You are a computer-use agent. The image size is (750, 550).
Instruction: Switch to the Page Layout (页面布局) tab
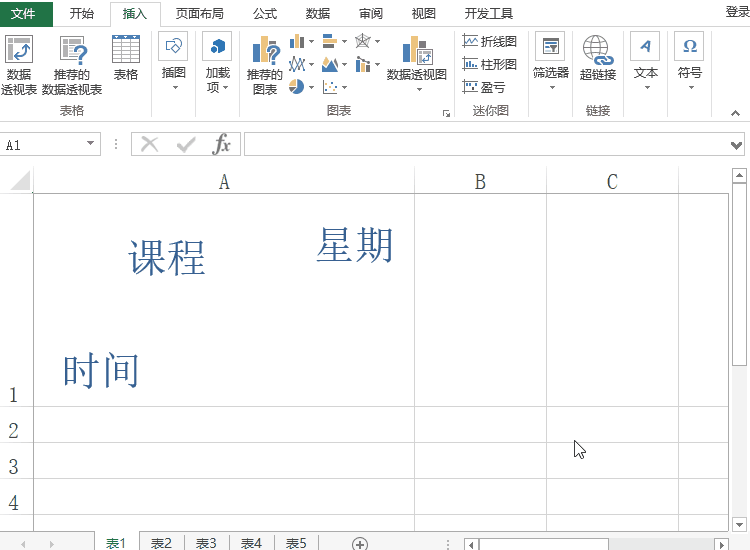pos(199,13)
